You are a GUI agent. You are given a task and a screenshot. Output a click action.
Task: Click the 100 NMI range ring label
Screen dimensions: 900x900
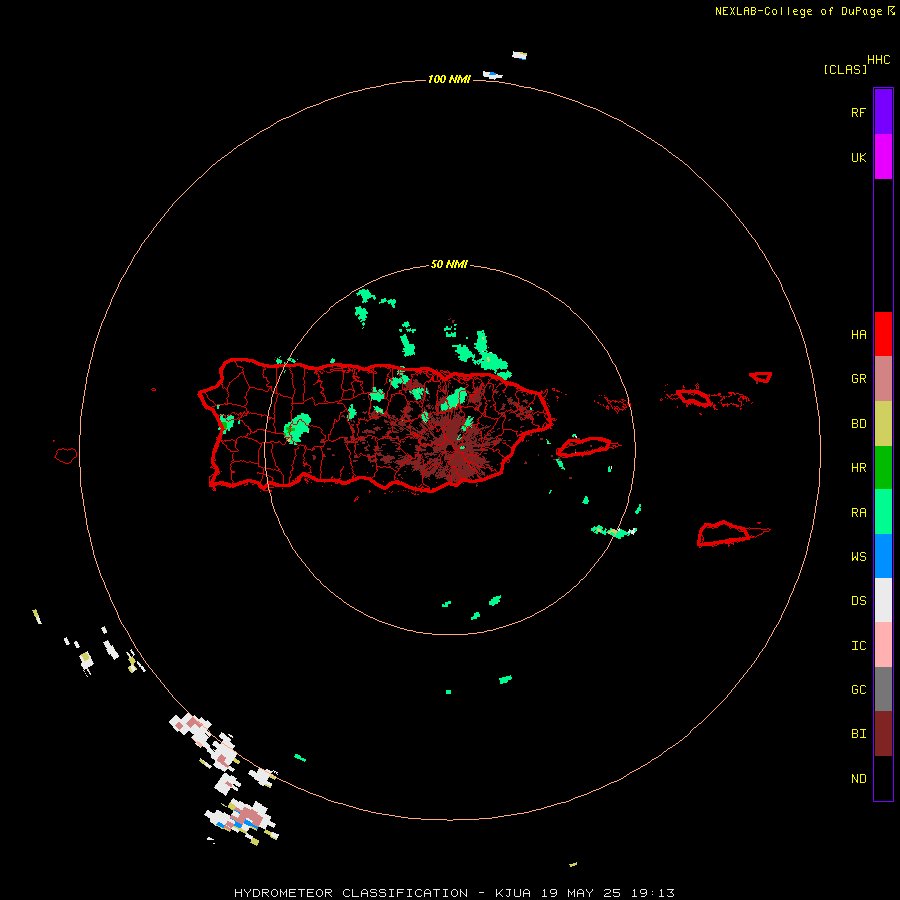pyautogui.click(x=449, y=79)
